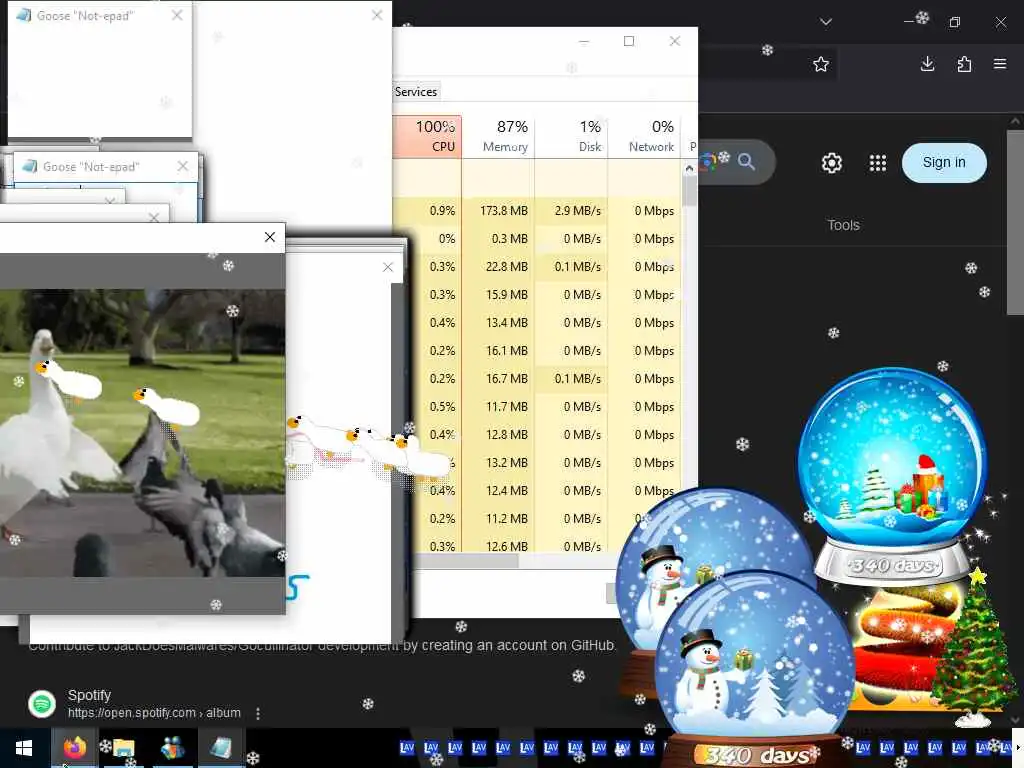This screenshot has width=1024, height=768.
Task: Bookmark this page with the star icon
Action: pos(821,64)
